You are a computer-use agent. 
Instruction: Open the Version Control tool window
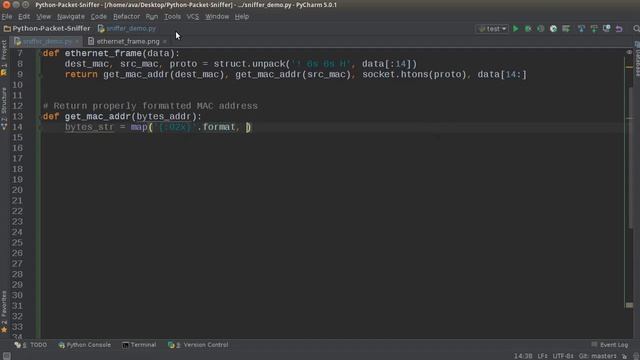click(x=198, y=345)
